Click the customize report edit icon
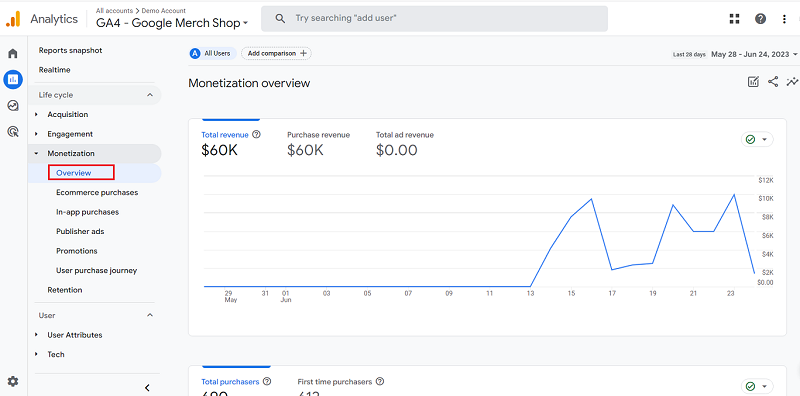This screenshot has width=800, height=396. click(x=753, y=82)
